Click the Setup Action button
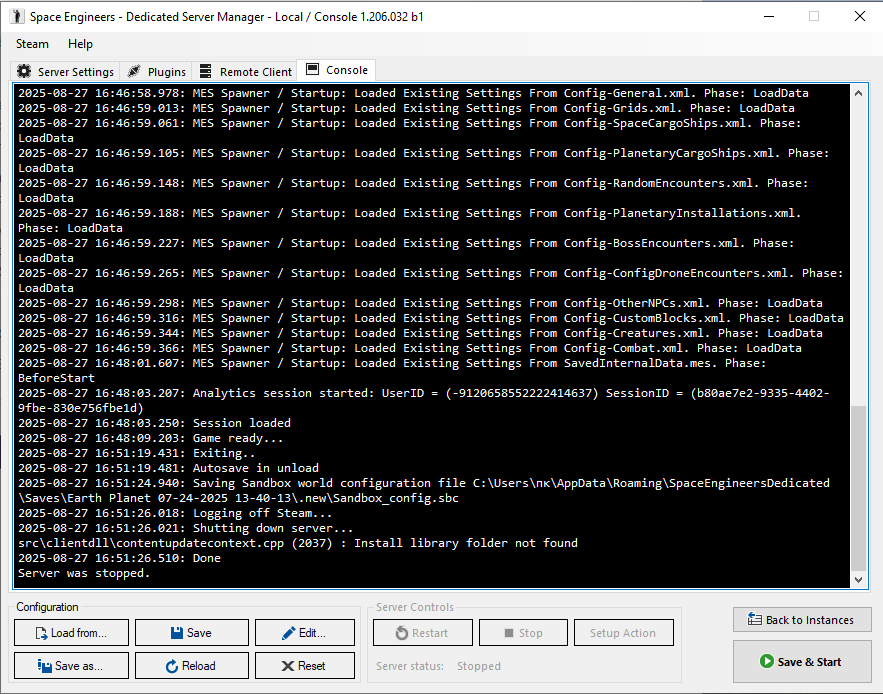 (623, 633)
